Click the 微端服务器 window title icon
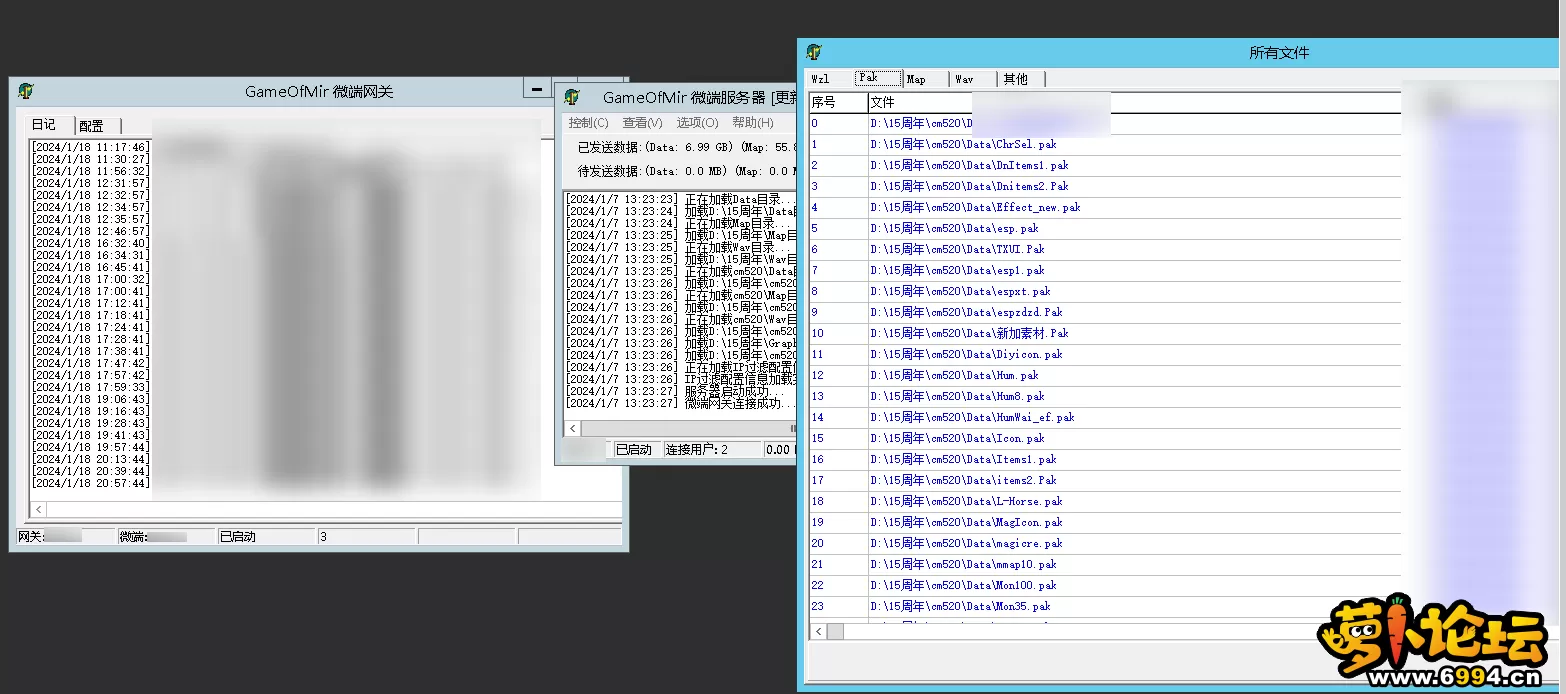Viewport: 1566px width, 694px height. click(572, 97)
